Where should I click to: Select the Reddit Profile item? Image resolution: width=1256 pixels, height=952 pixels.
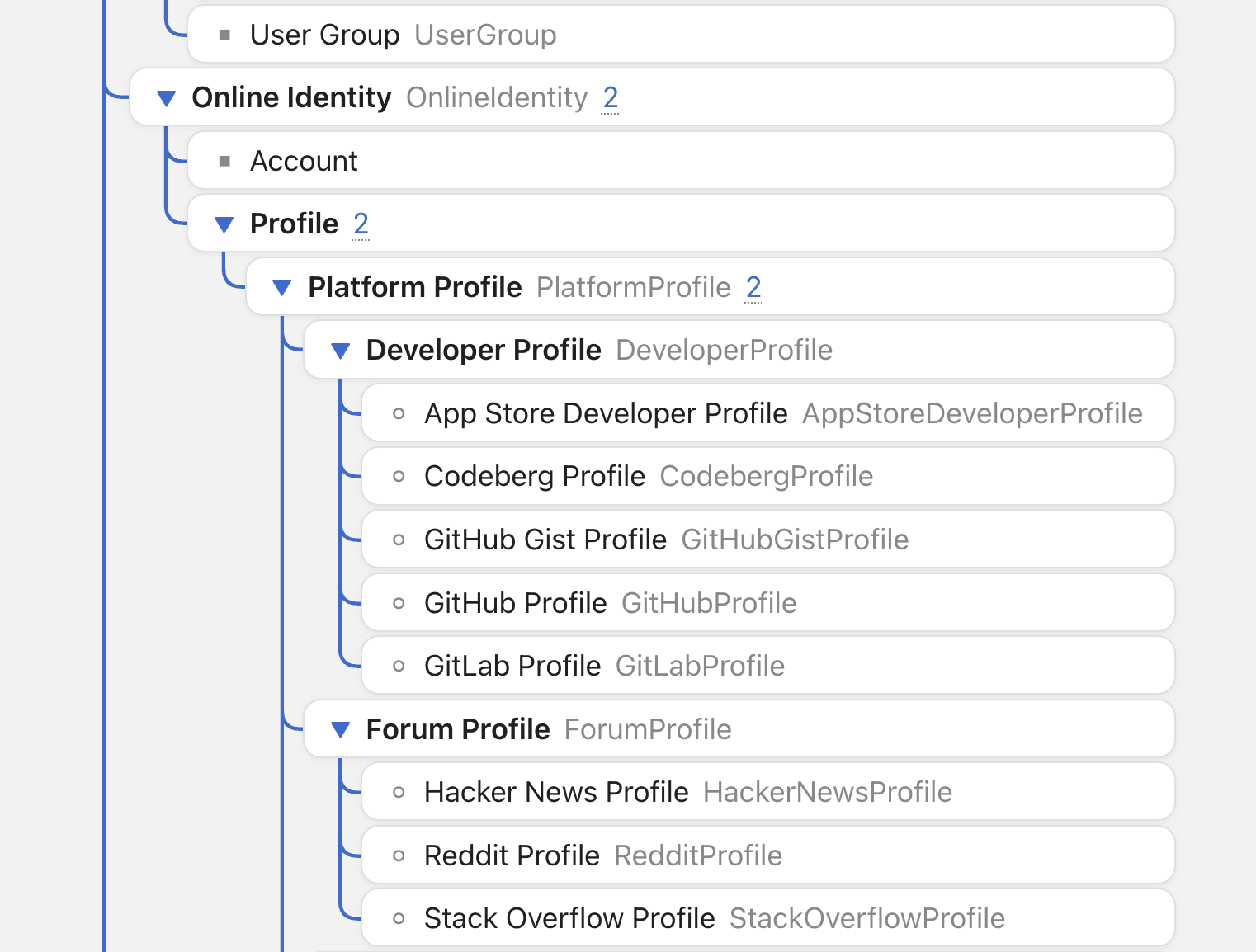(x=768, y=855)
